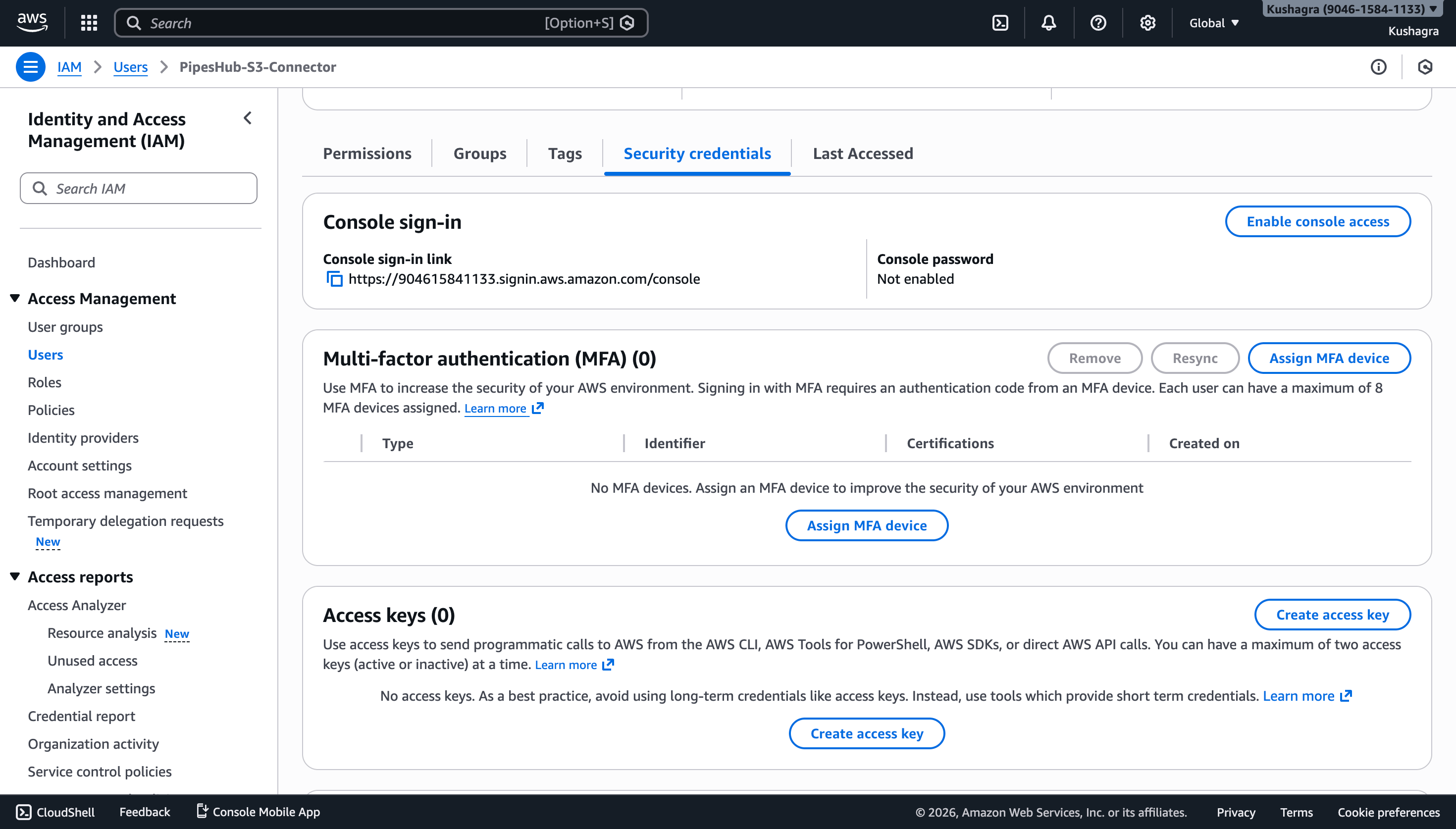Screen dimensions: 1456x829
Task: Toggle the hamburger navigation menu
Action: pos(31,67)
